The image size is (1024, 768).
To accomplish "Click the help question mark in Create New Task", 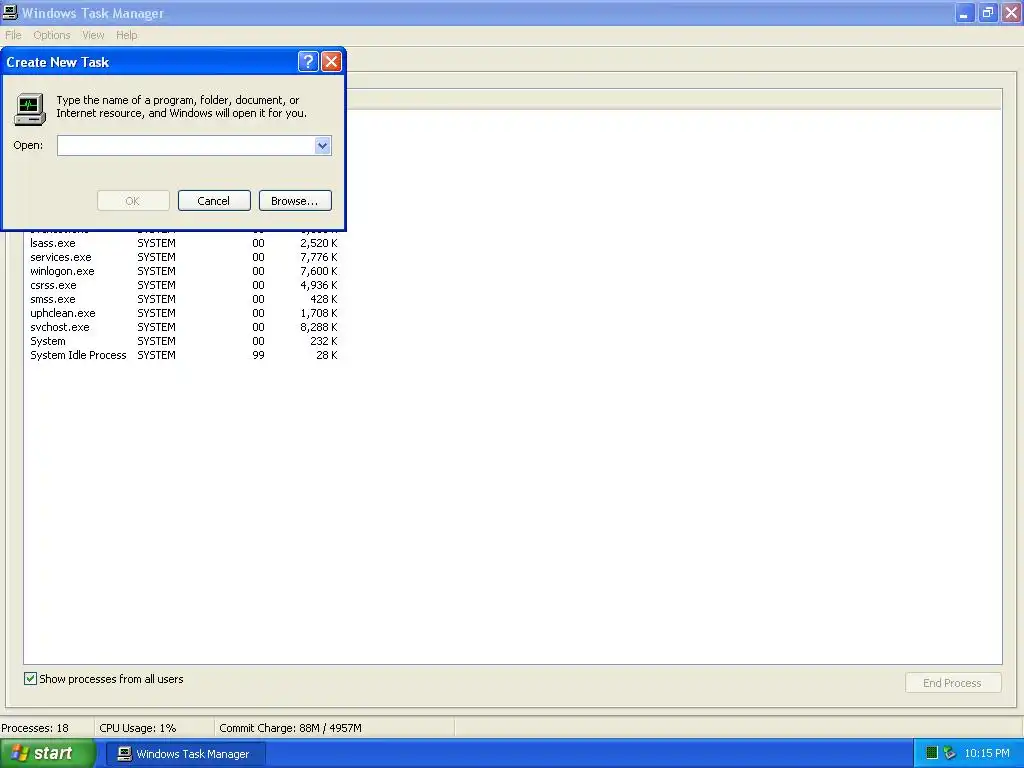I will (x=308, y=62).
